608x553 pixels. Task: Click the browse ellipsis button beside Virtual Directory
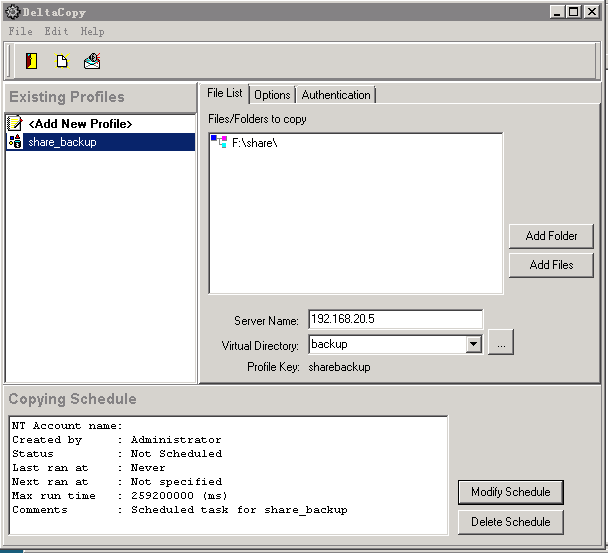tap(502, 344)
